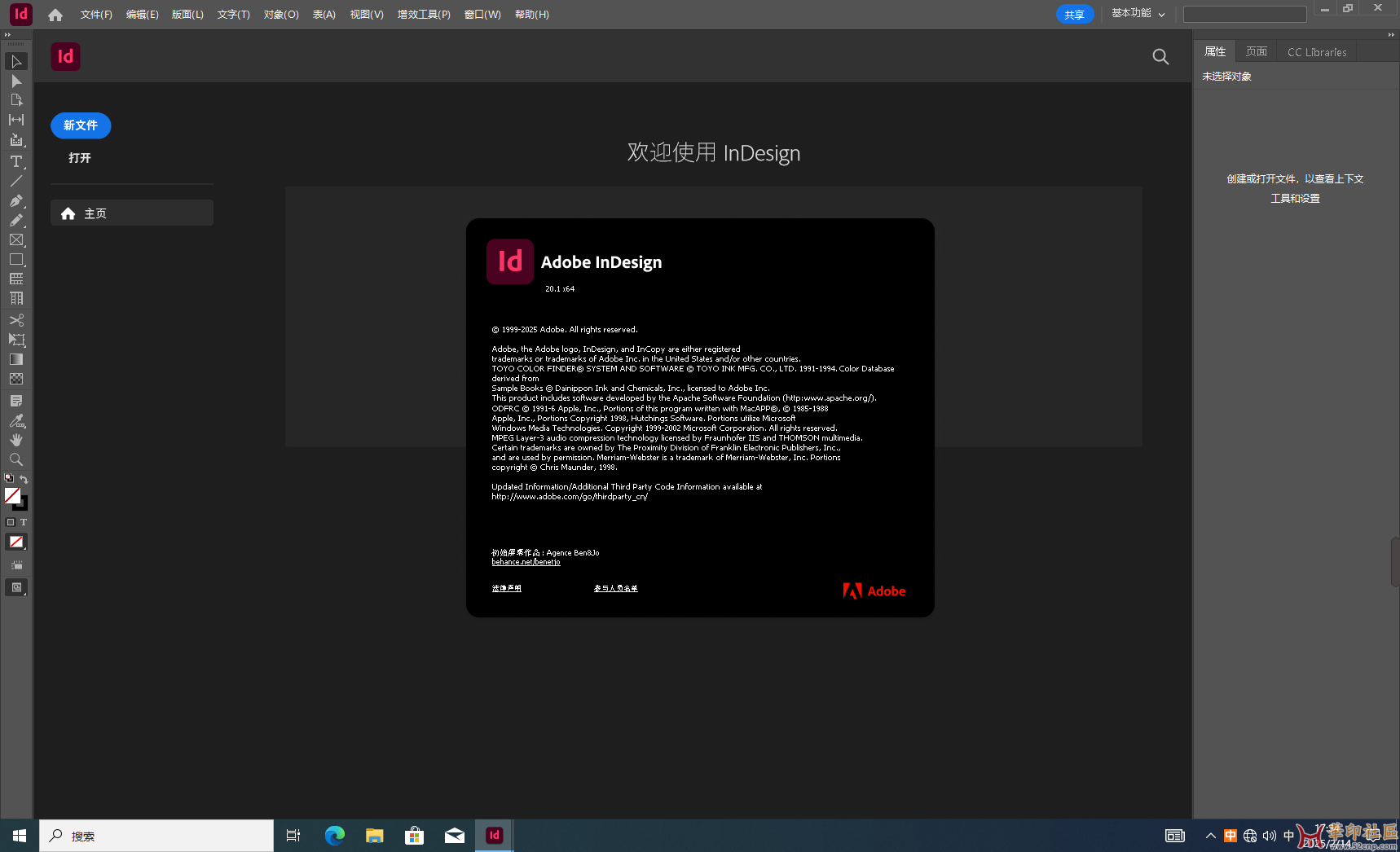Click the search magnifier on welcome screen
The width and height of the screenshot is (1400, 852).
(x=1160, y=56)
